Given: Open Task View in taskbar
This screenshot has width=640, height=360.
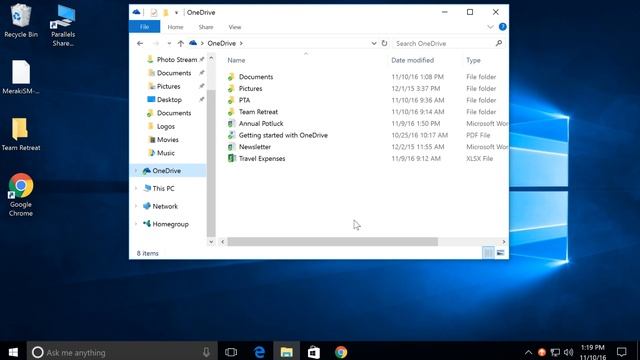Looking at the screenshot, I should (231, 352).
